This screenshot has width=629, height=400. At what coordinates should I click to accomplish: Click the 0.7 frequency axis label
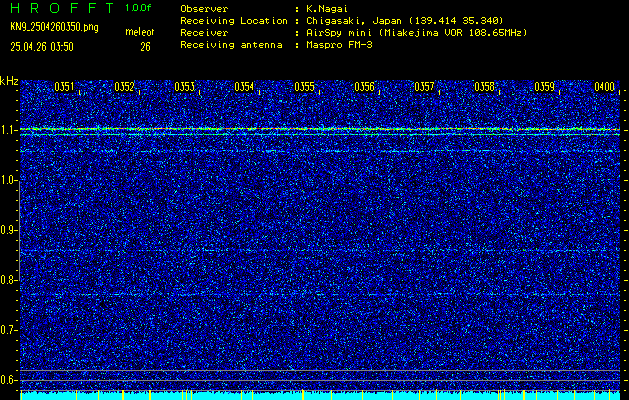coord(9,330)
